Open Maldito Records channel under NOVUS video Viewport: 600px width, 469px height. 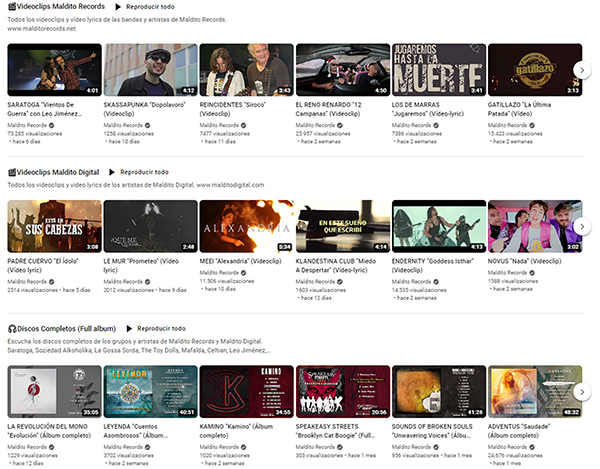point(507,273)
